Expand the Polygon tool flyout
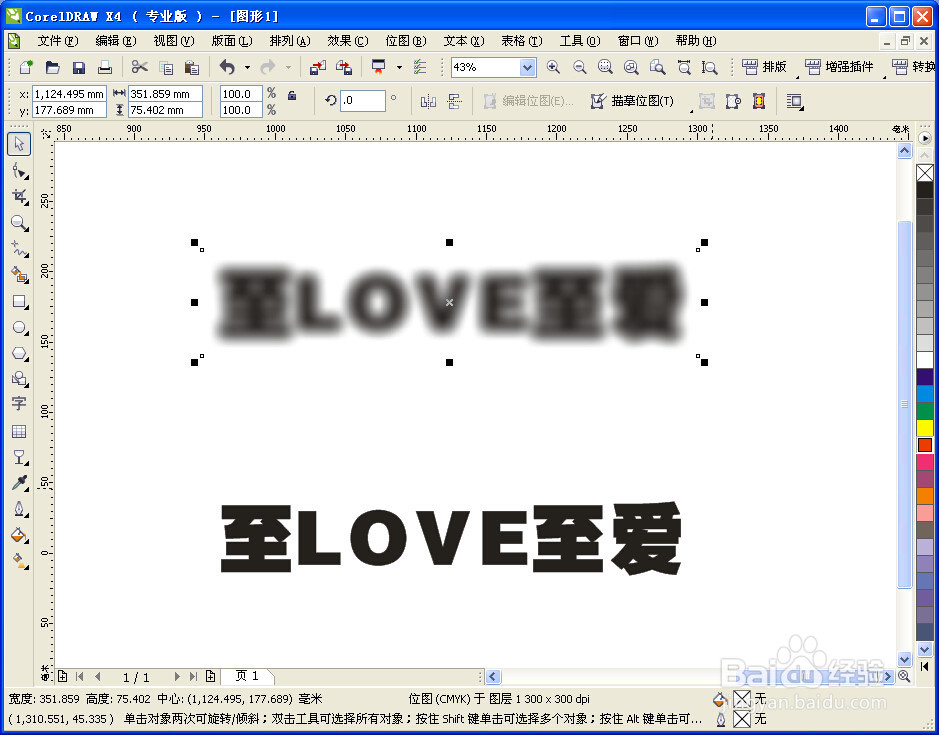Screen dimensions: 939x735 (x=28, y=360)
